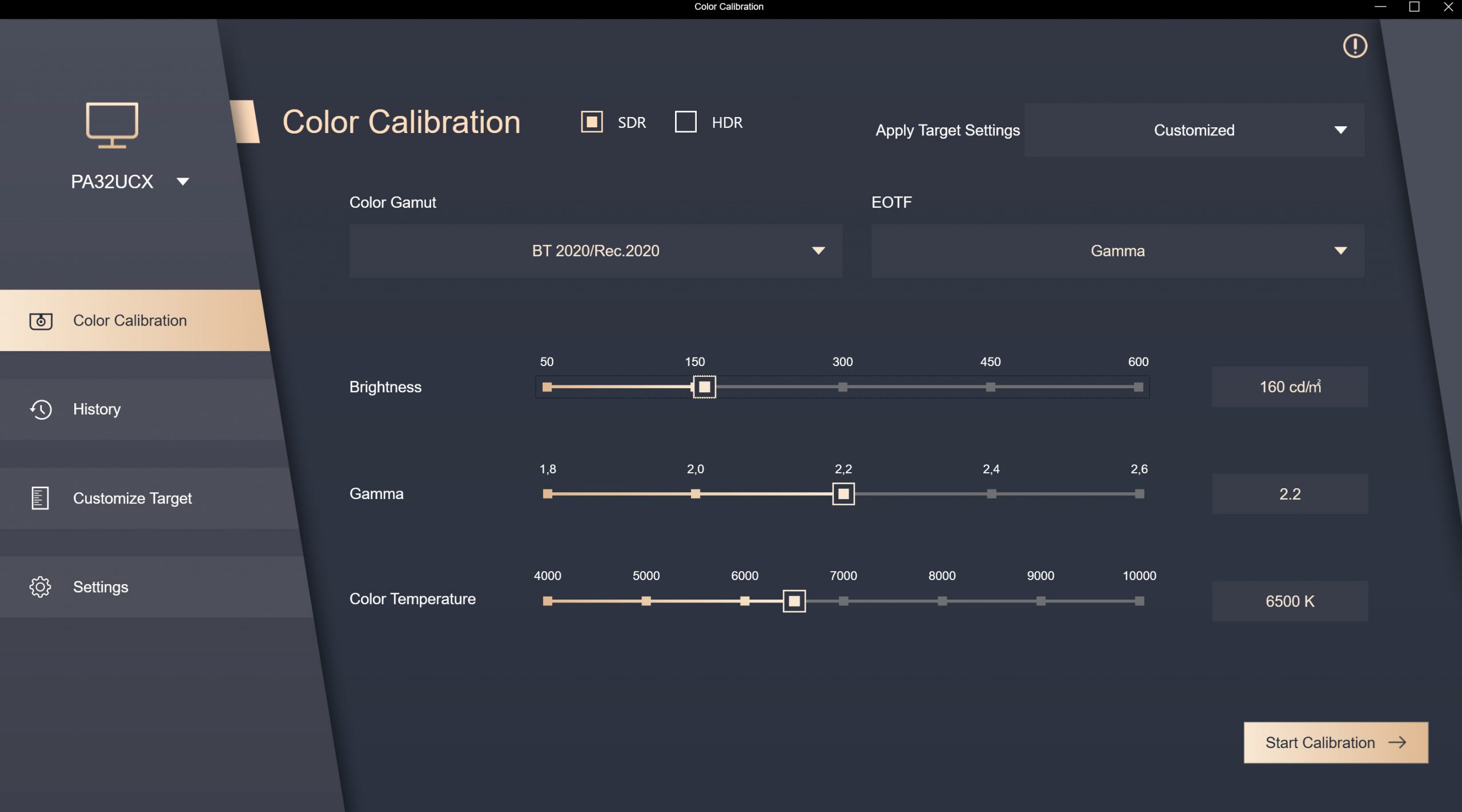Screen dimensions: 1462x812
Task: Open the info exclamation icon at top right
Action: pyautogui.click(x=1355, y=46)
